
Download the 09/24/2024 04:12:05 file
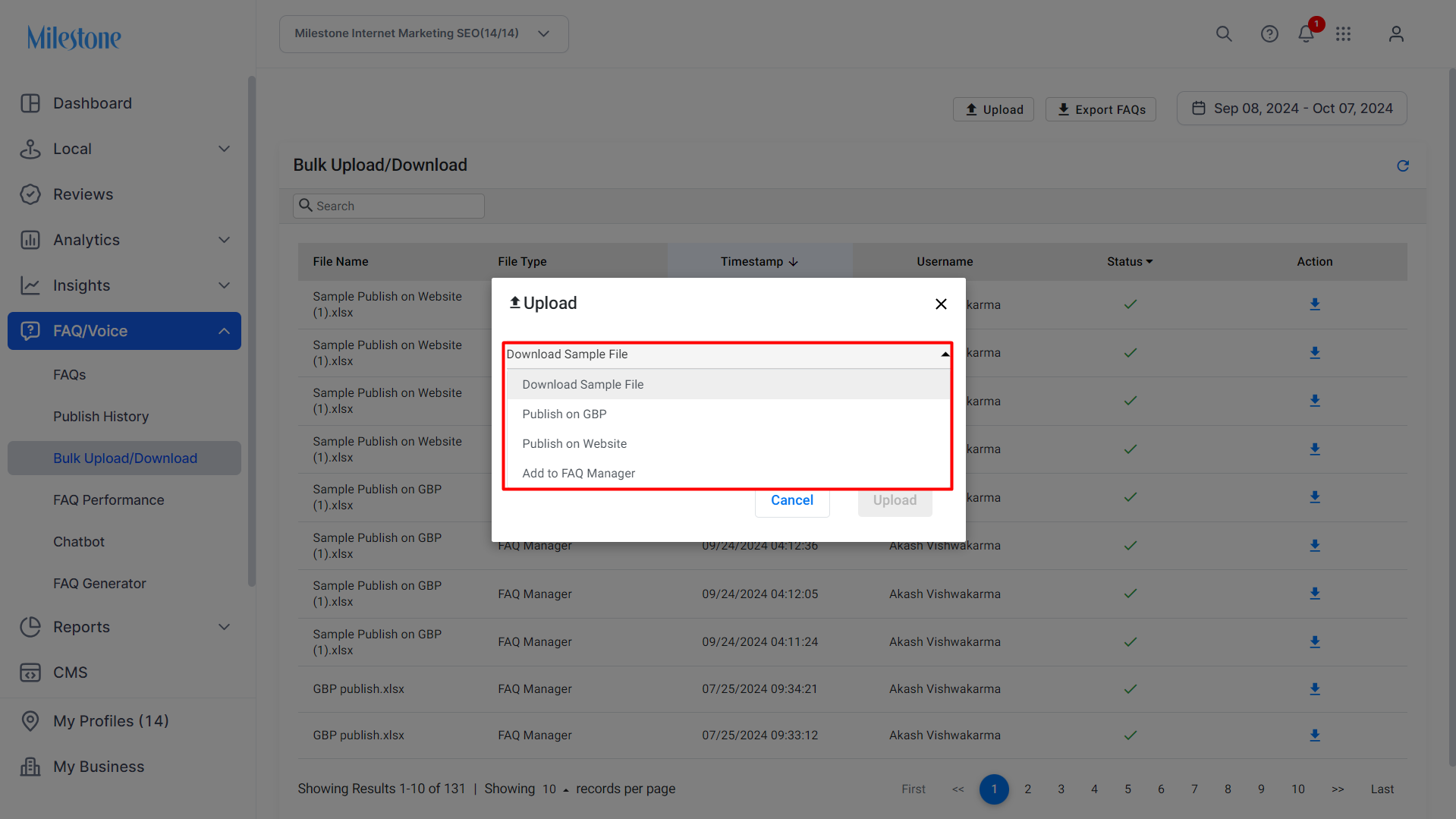click(x=1315, y=594)
